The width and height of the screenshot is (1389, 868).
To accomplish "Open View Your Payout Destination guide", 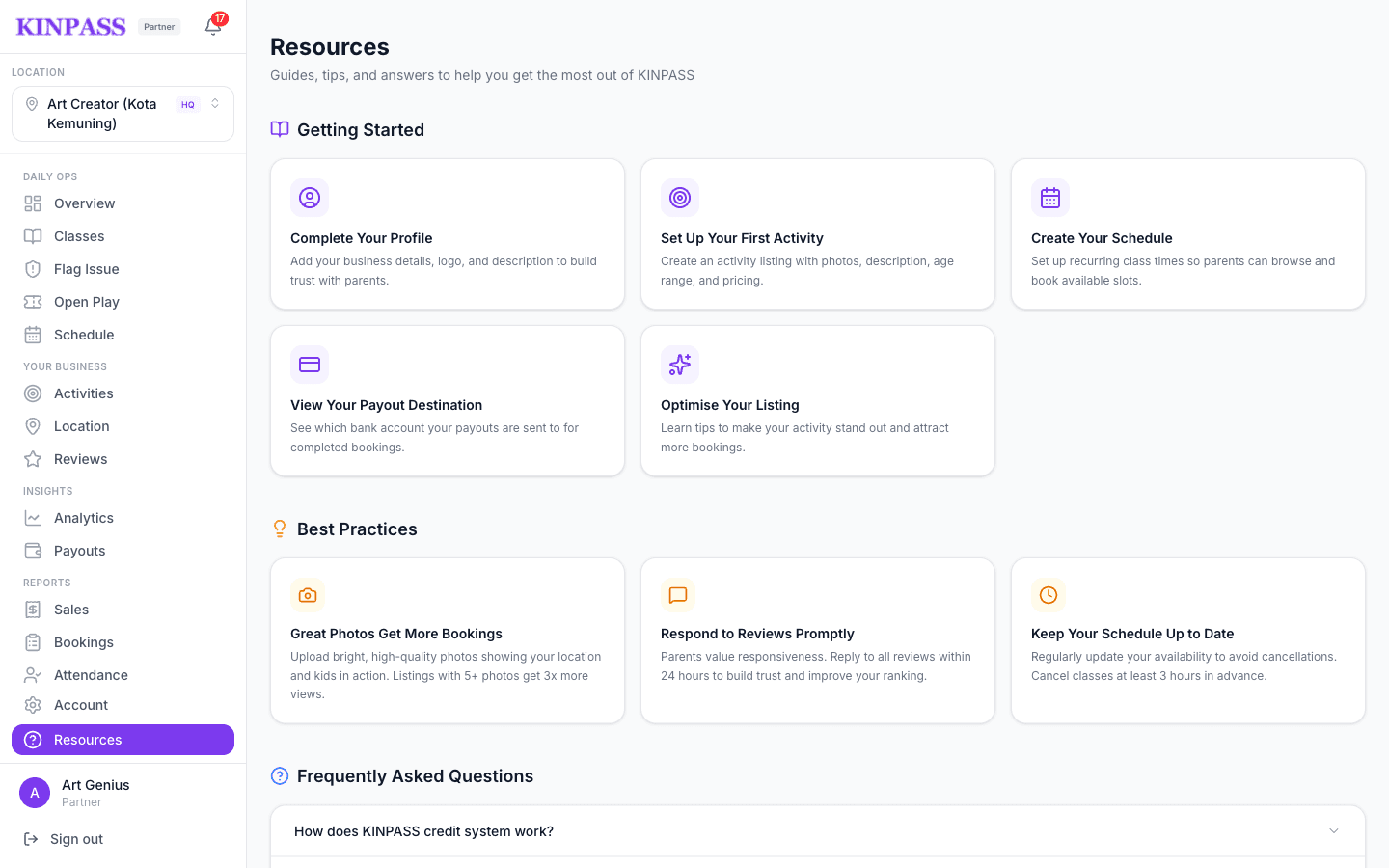I will click(x=448, y=401).
